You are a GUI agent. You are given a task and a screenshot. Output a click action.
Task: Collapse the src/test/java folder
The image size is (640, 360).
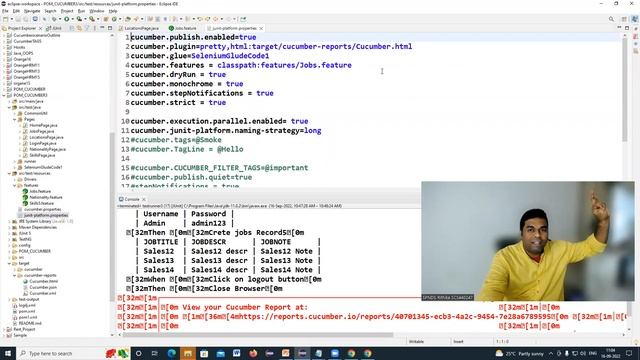(9, 107)
